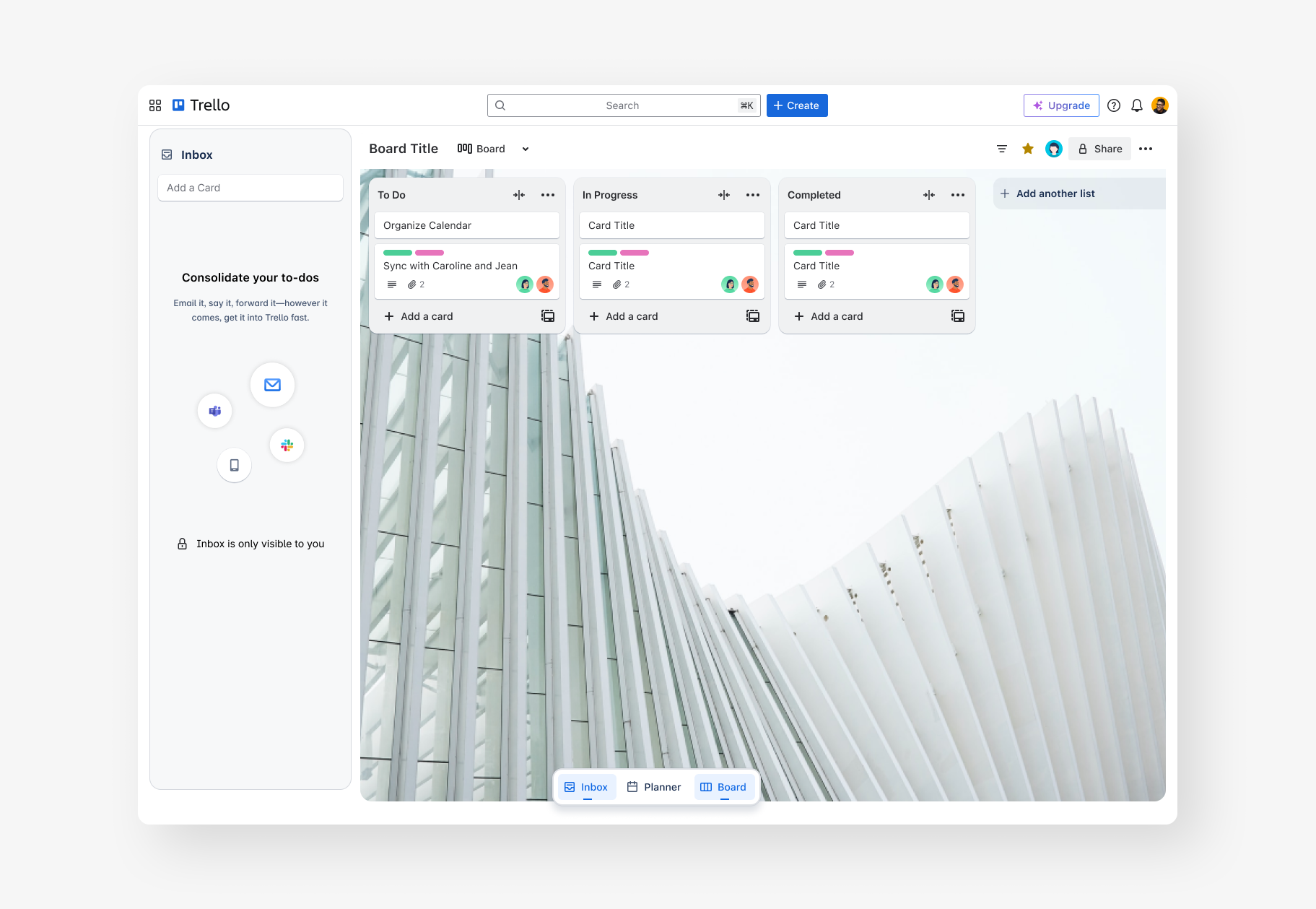
Task: Click the Microsoft Teams icon in Inbox
Action: (x=214, y=411)
